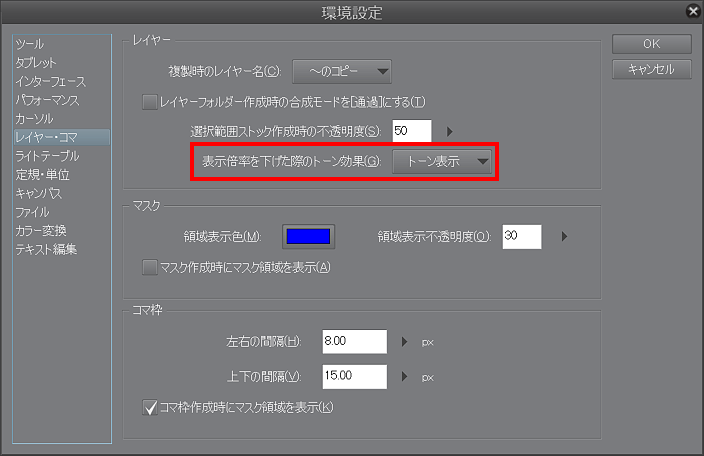The width and height of the screenshot is (704, 456).
Task: Click the OK button
Action: 651,44
